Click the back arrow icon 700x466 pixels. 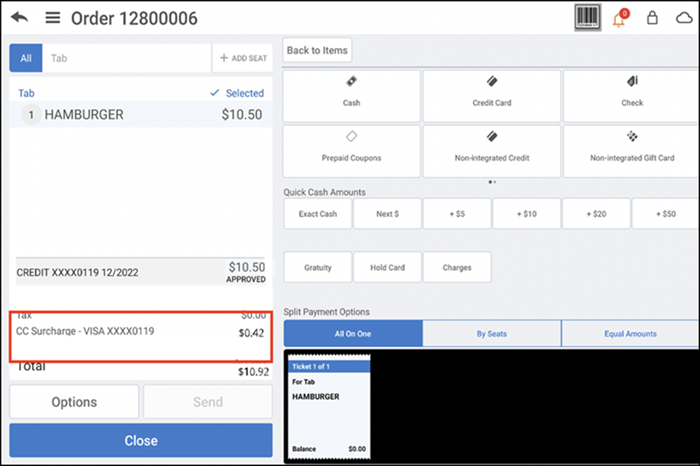pyautogui.click(x=19, y=19)
